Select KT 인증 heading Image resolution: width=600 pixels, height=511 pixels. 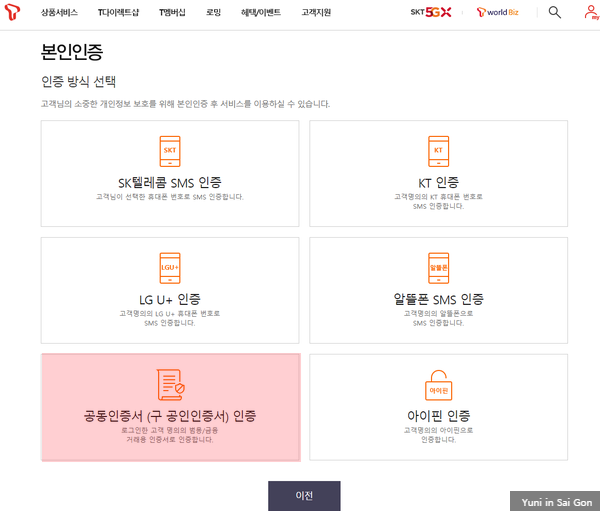point(439,183)
